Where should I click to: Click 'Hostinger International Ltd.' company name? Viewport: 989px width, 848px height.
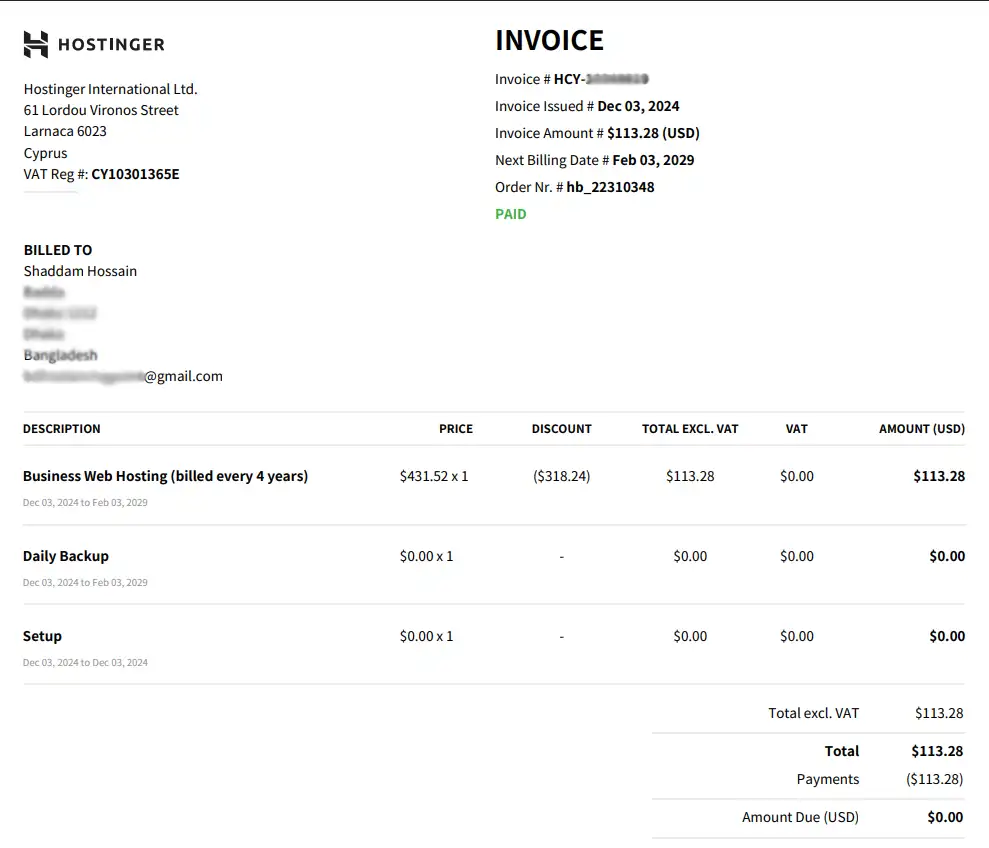[x=110, y=89]
